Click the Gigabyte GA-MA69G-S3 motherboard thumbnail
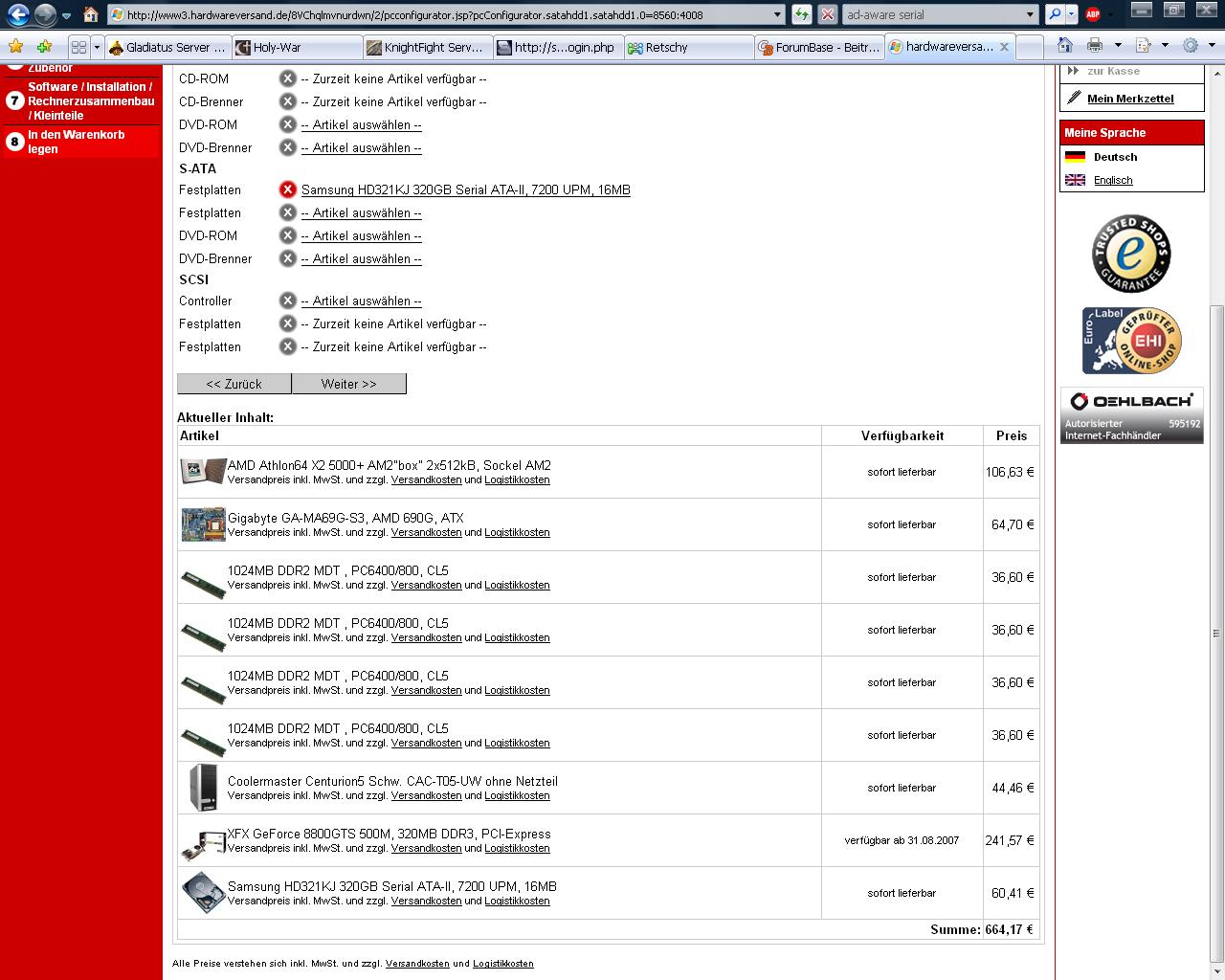The width and height of the screenshot is (1225, 980). point(203,524)
